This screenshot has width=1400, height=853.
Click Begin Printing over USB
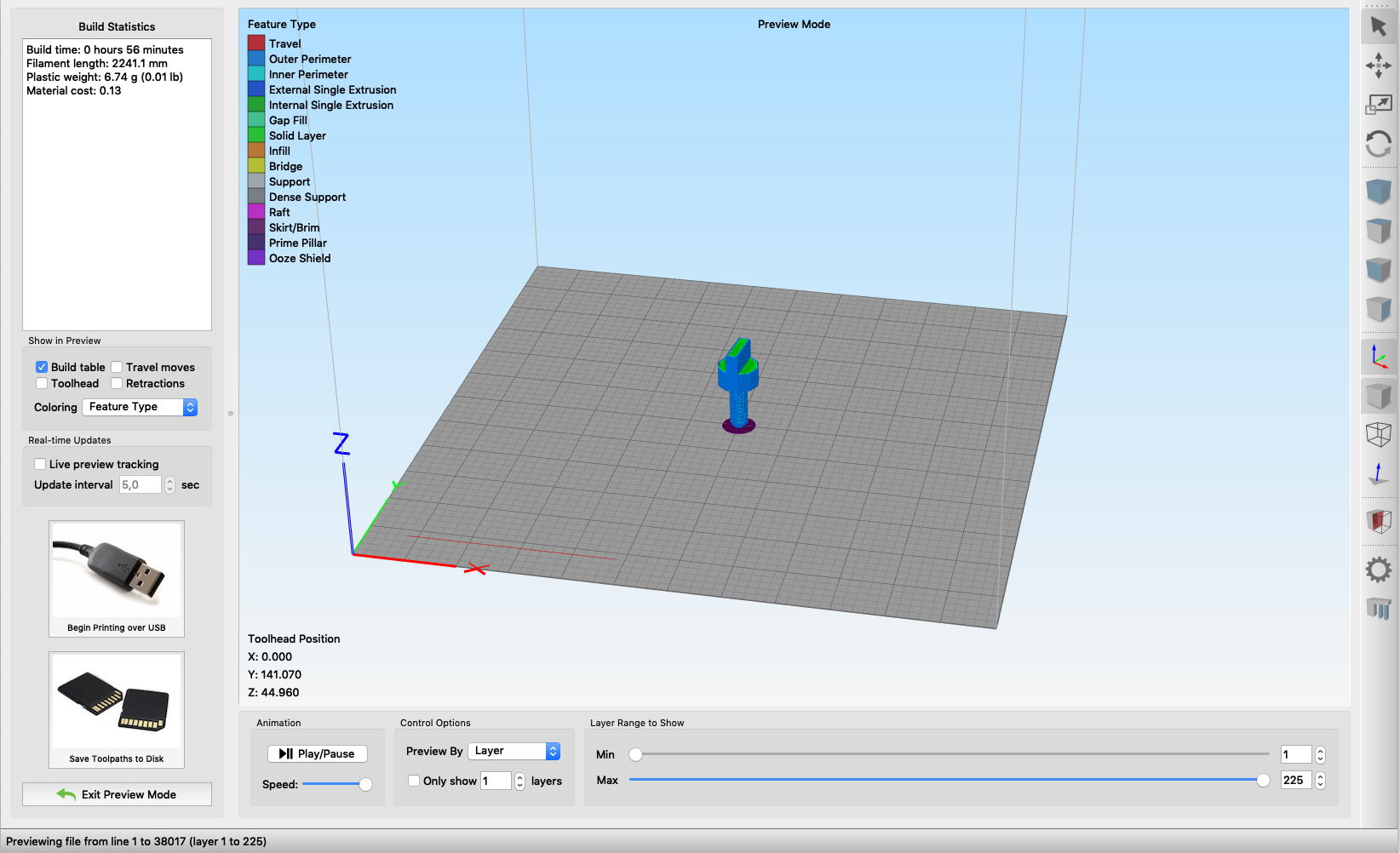click(117, 579)
